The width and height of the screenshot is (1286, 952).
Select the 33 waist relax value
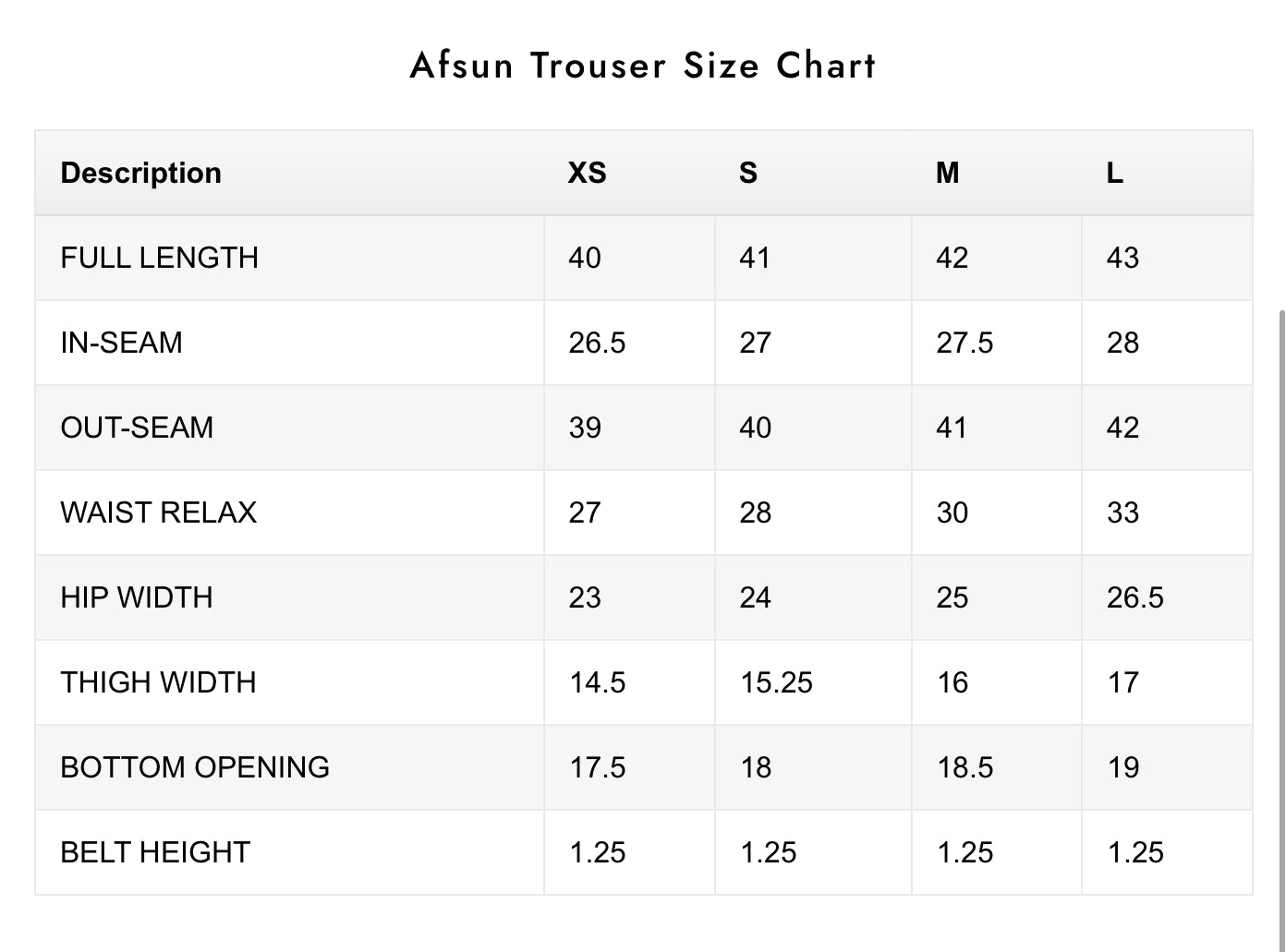[1123, 512]
